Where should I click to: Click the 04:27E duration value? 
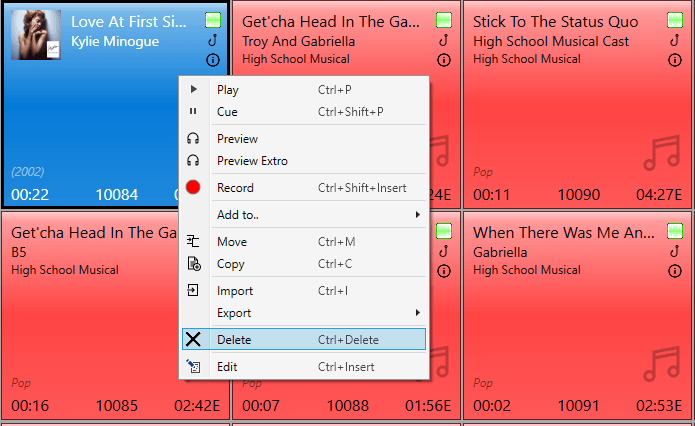coord(659,195)
